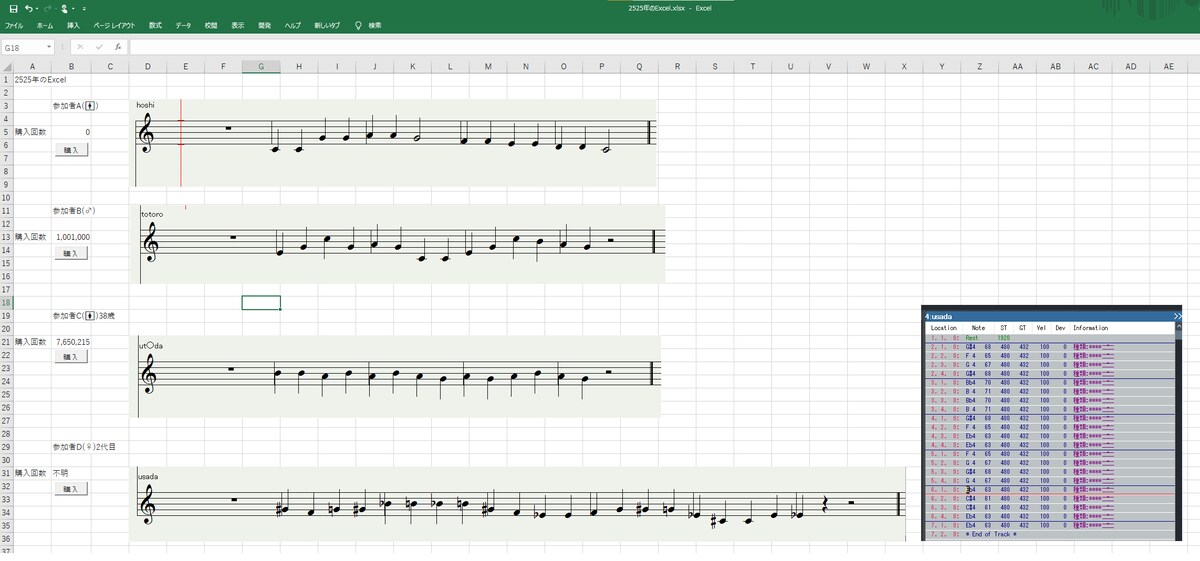1200x561 pixels.
Task: Select column Z header
Action: (x=979, y=66)
